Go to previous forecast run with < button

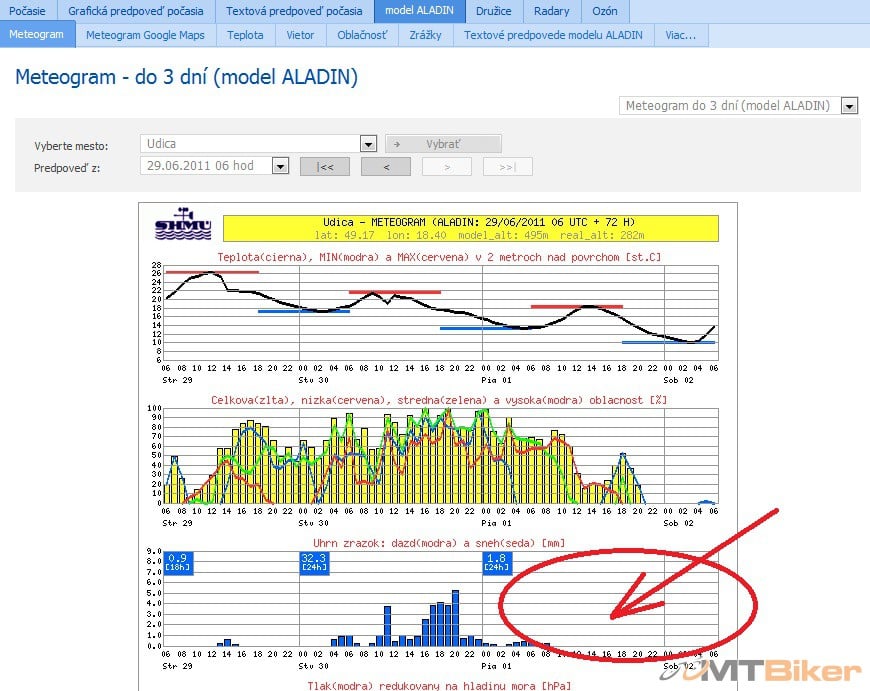[385, 166]
